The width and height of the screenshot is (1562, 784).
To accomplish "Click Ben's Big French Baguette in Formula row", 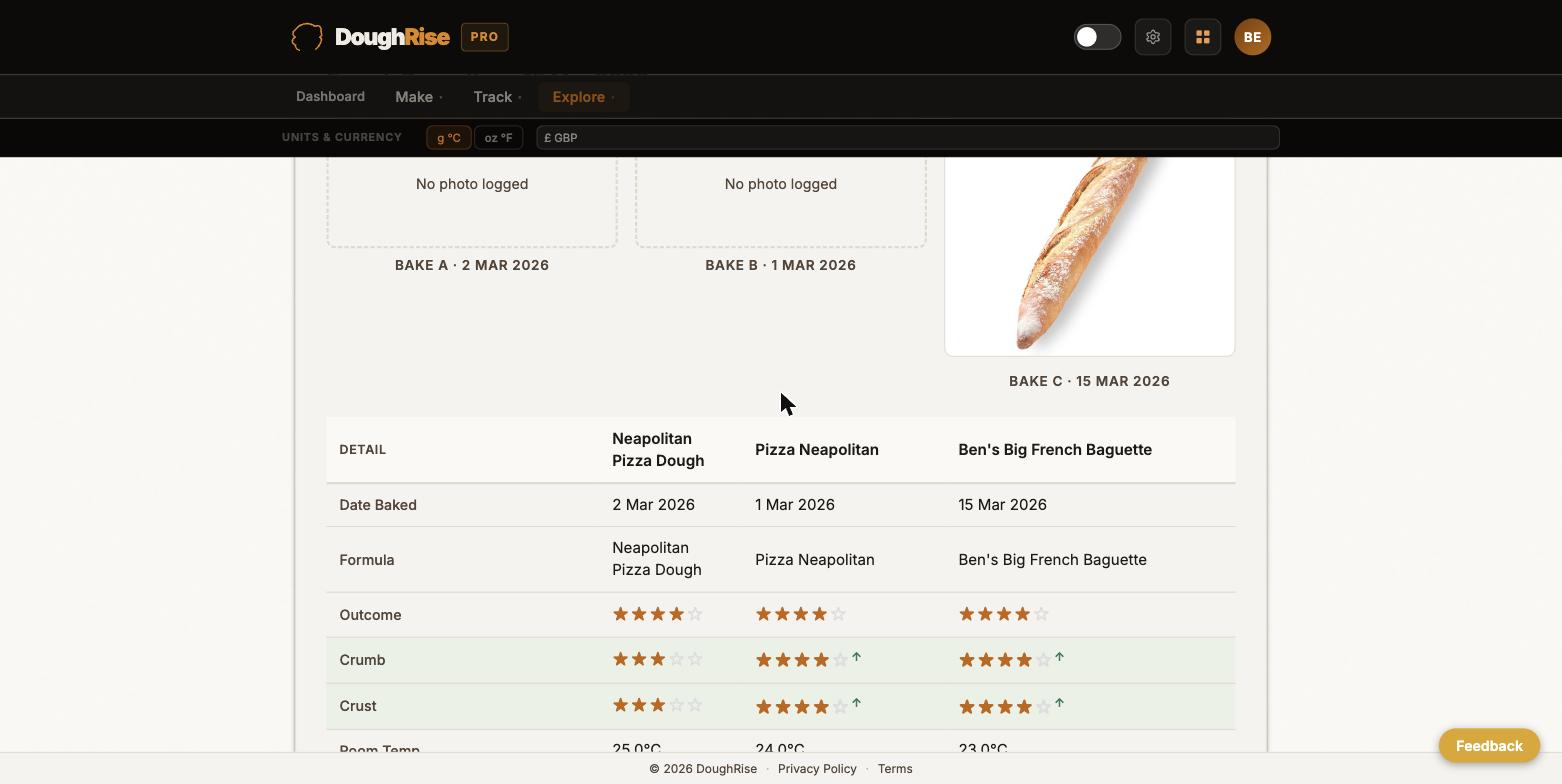I will (1052, 560).
